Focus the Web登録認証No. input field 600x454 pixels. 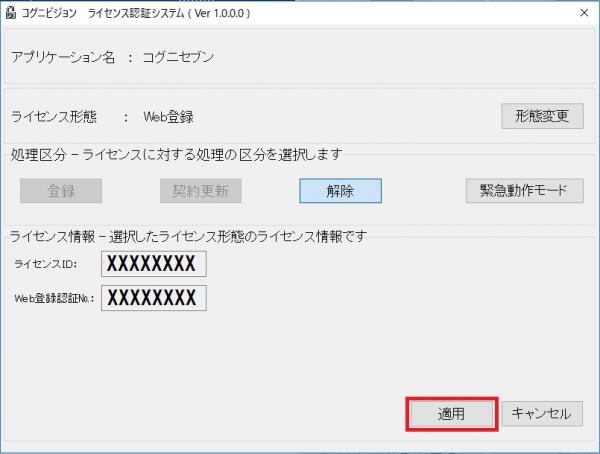154,298
